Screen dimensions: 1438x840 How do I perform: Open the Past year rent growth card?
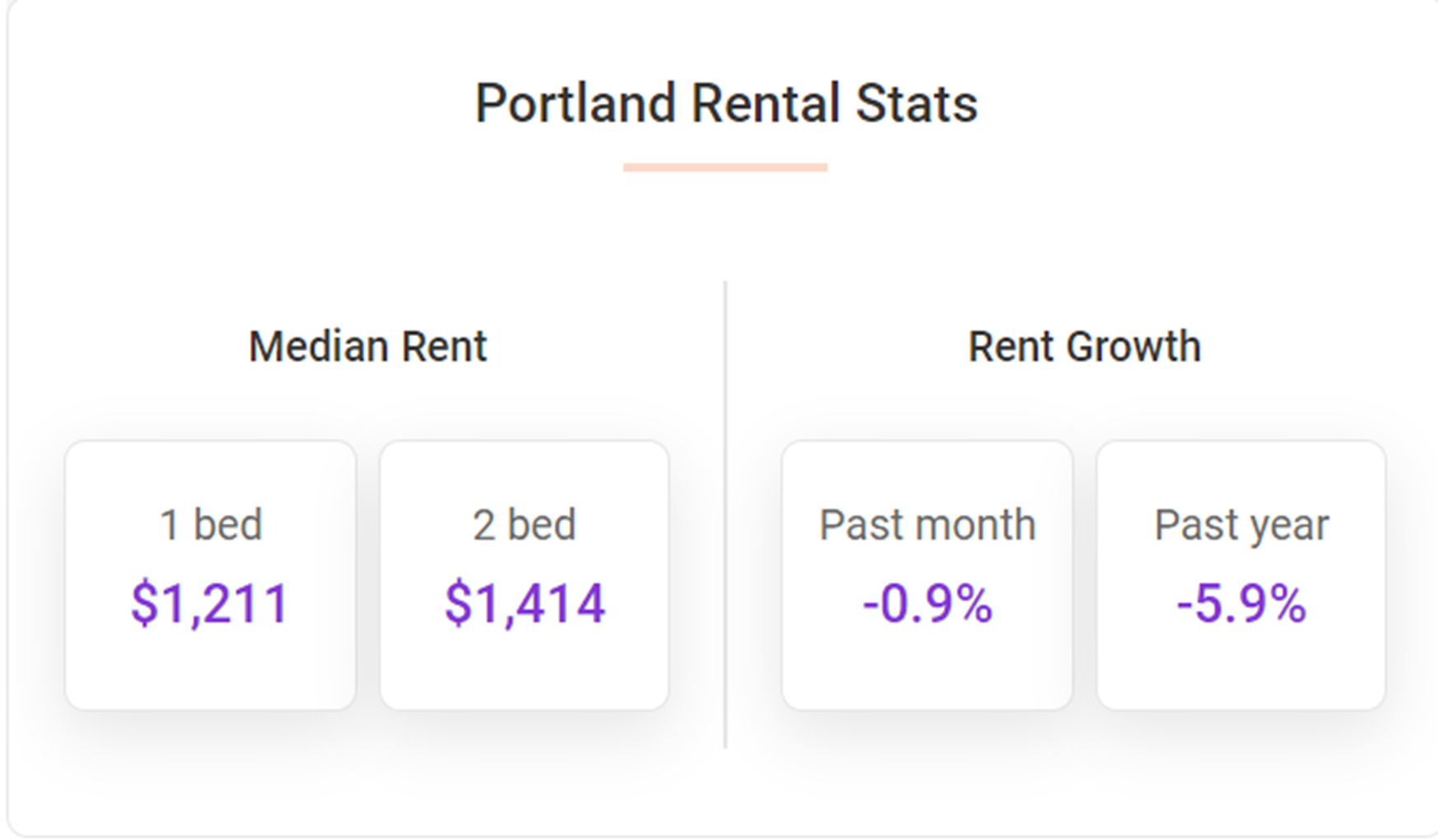(1241, 575)
